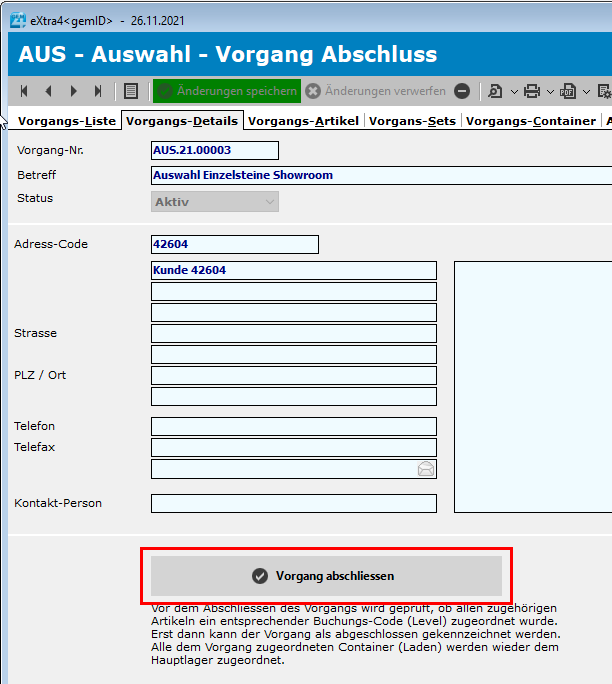Switch to the Vorgangs-Liste tab
Image resolution: width=612 pixels, height=684 pixels.
coord(67,121)
